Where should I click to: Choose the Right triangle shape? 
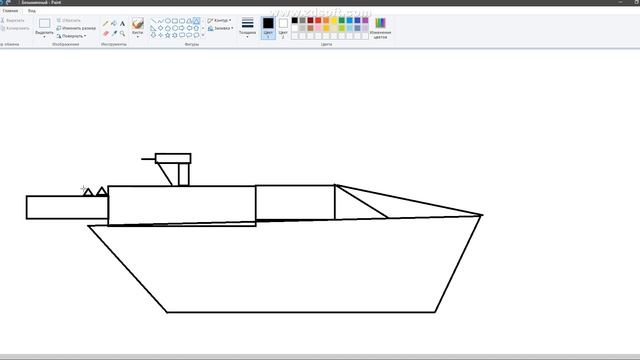[153, 28]
